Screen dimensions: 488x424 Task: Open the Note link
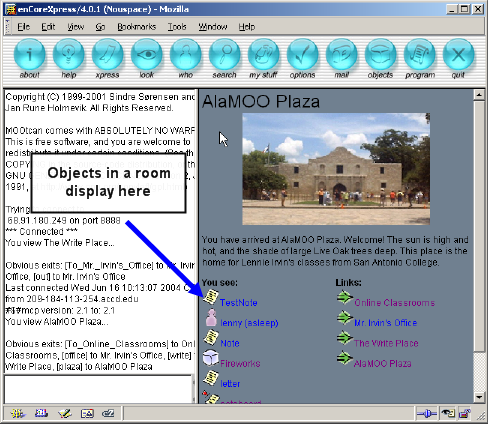pyautogui.click(x=230, y=343)
